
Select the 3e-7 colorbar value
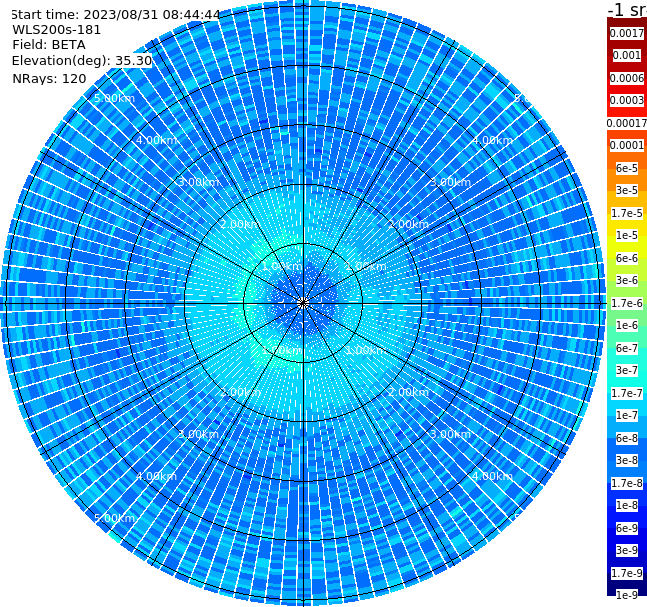(627, 370)
